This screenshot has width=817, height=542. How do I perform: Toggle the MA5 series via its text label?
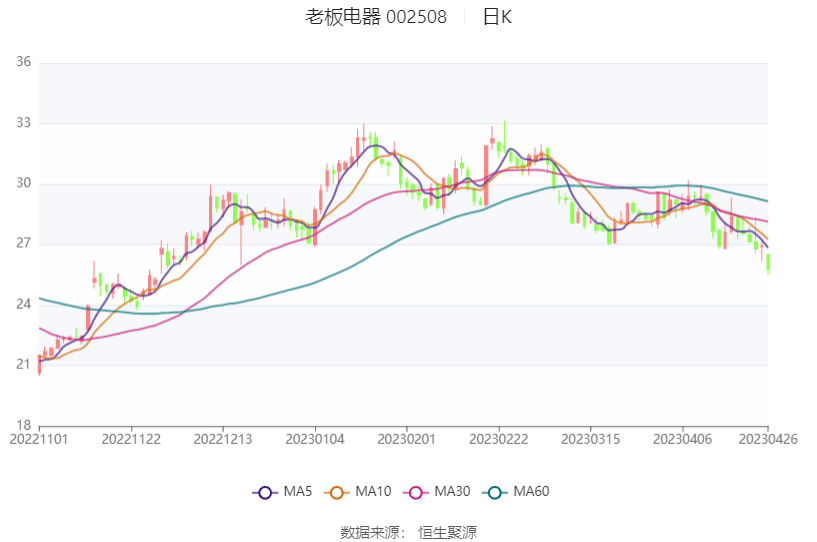298,492
